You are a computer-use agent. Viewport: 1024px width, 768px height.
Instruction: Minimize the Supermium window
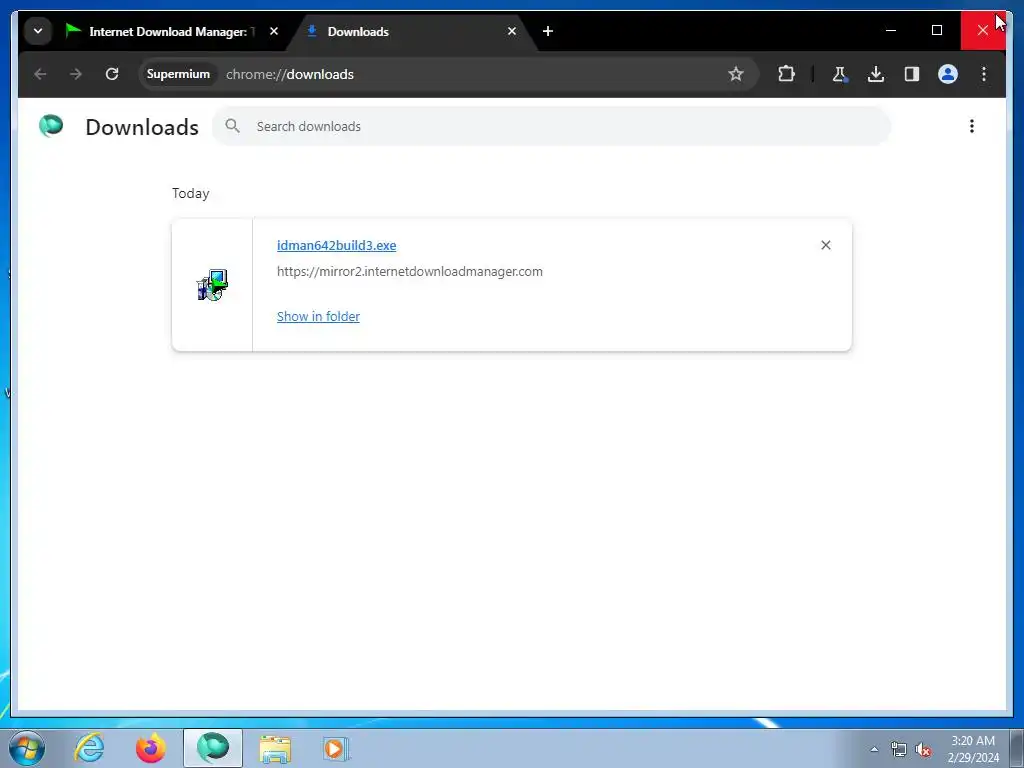click(x=891, y=30)
